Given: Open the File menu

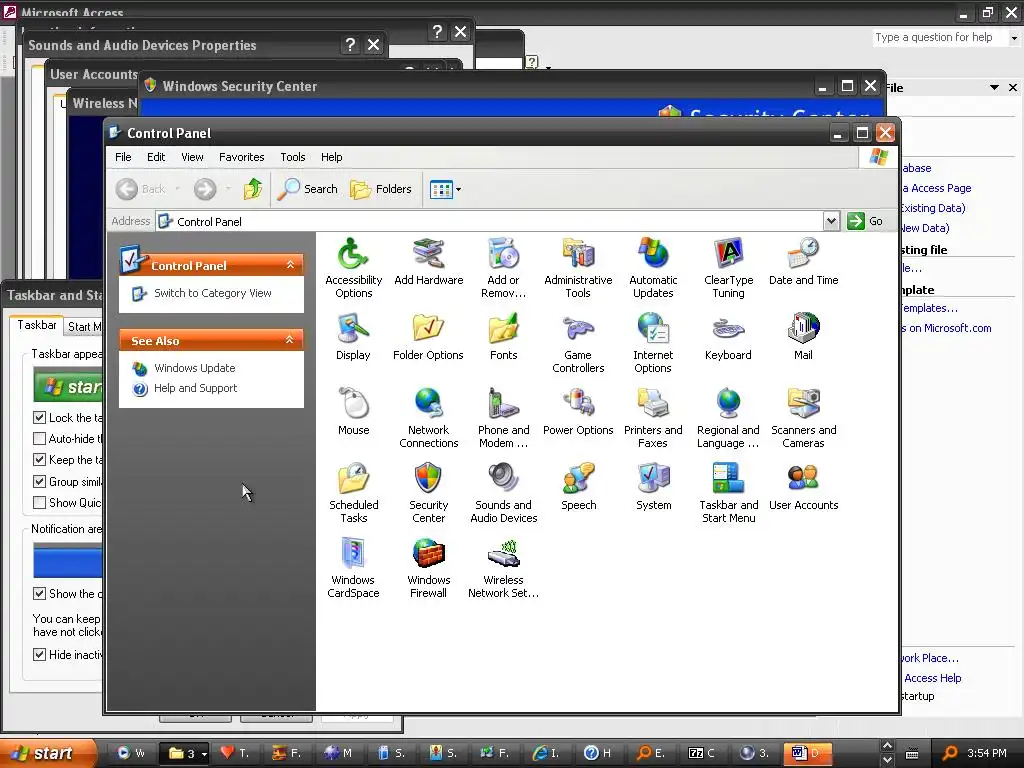Looking at the screenshot, I should coord(123,157).
